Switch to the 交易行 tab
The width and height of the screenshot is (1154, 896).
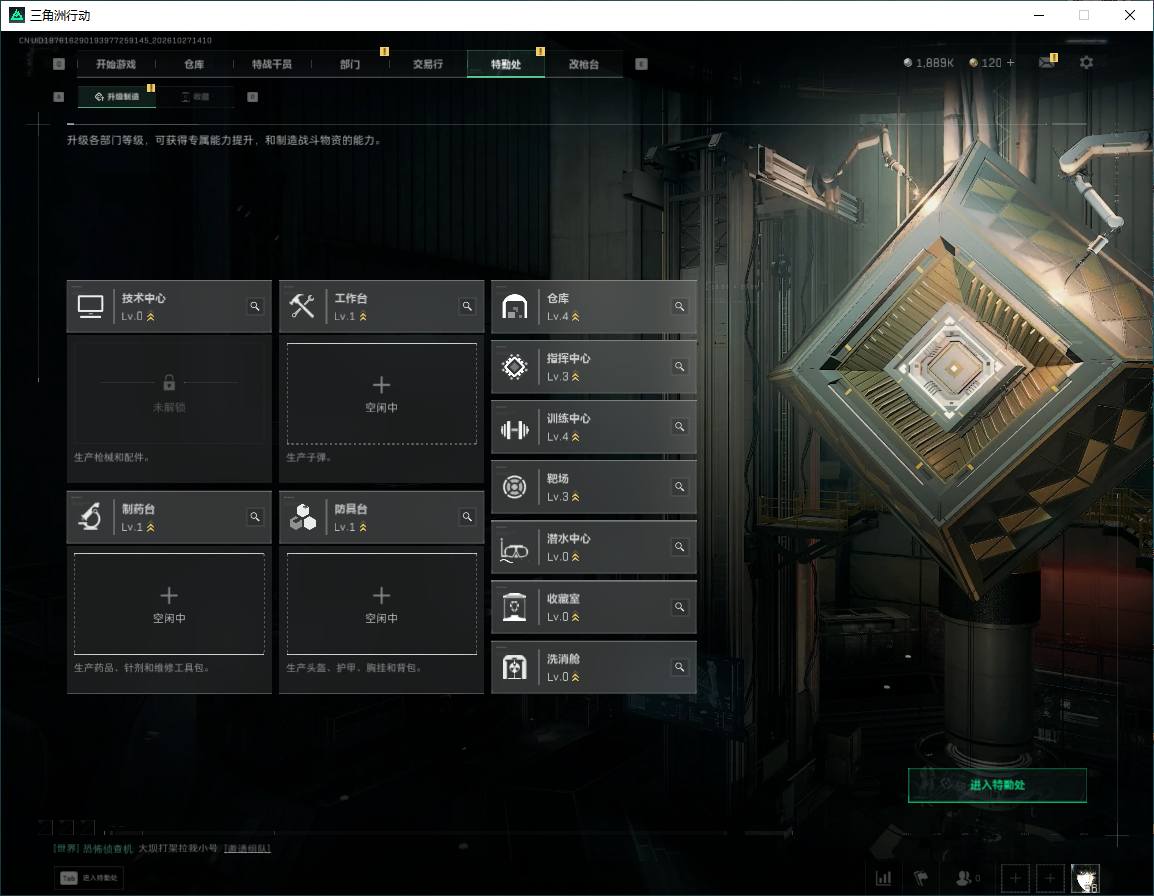(x=428, y=64)
